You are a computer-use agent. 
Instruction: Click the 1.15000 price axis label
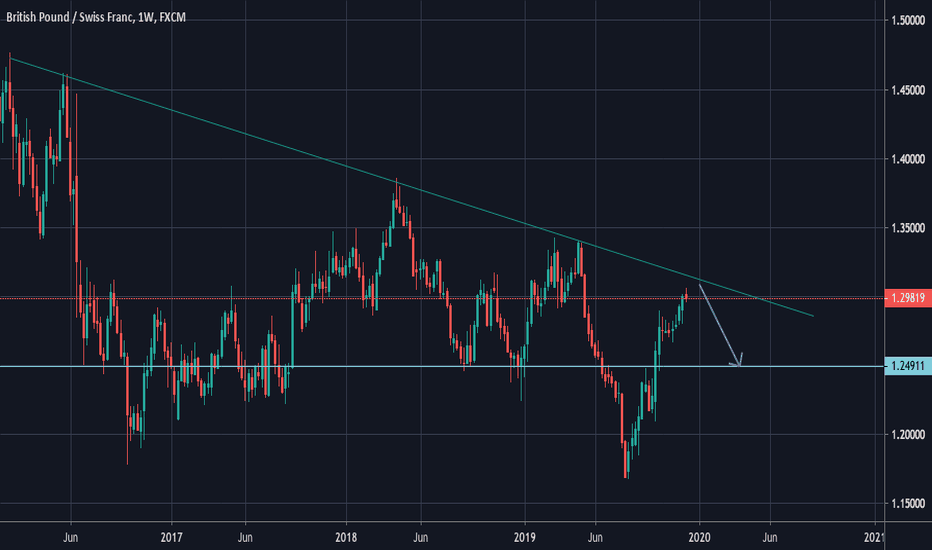coord(908,504)
